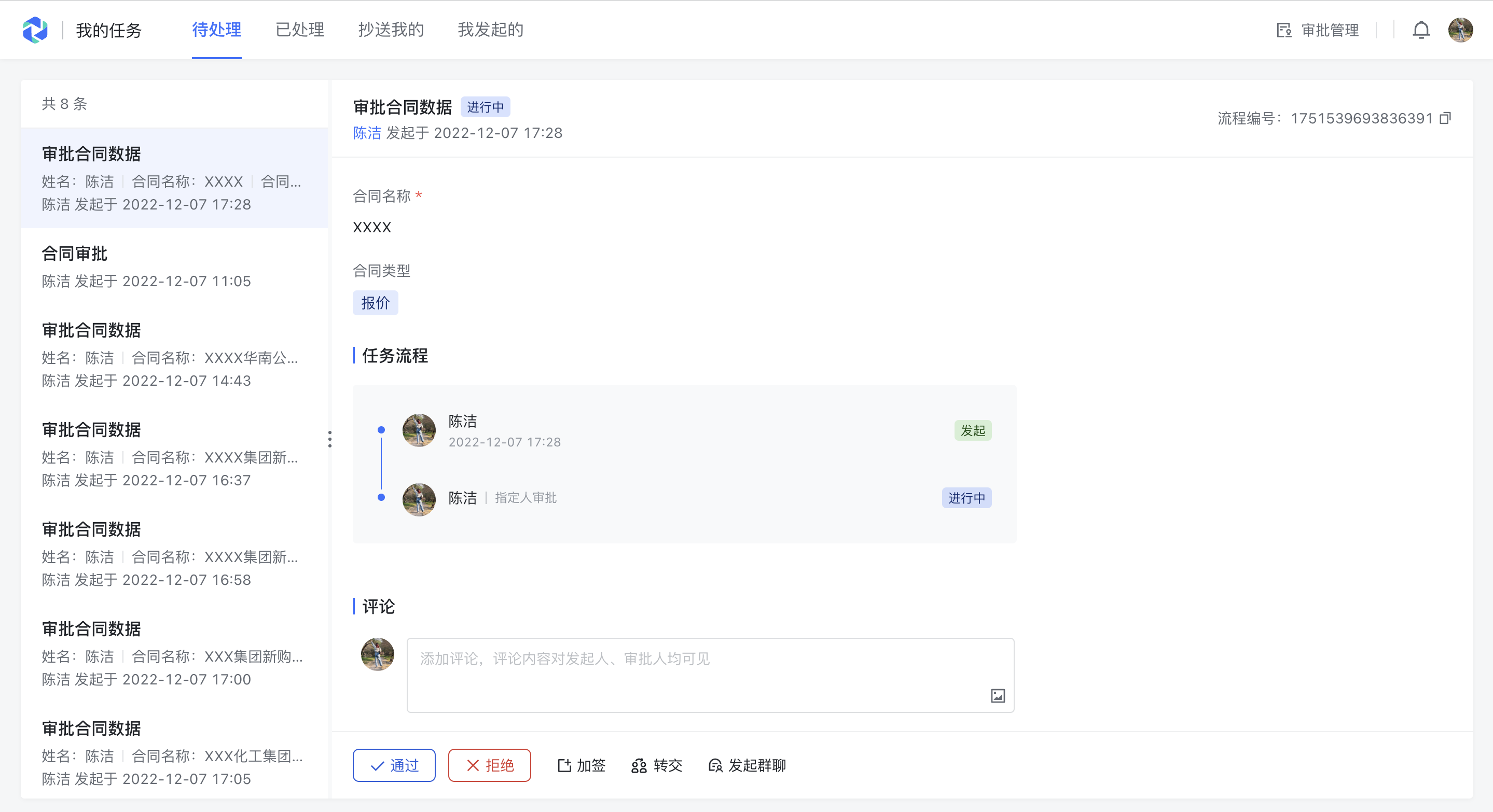Click the three-dot panel resize handle

[330, 439]
